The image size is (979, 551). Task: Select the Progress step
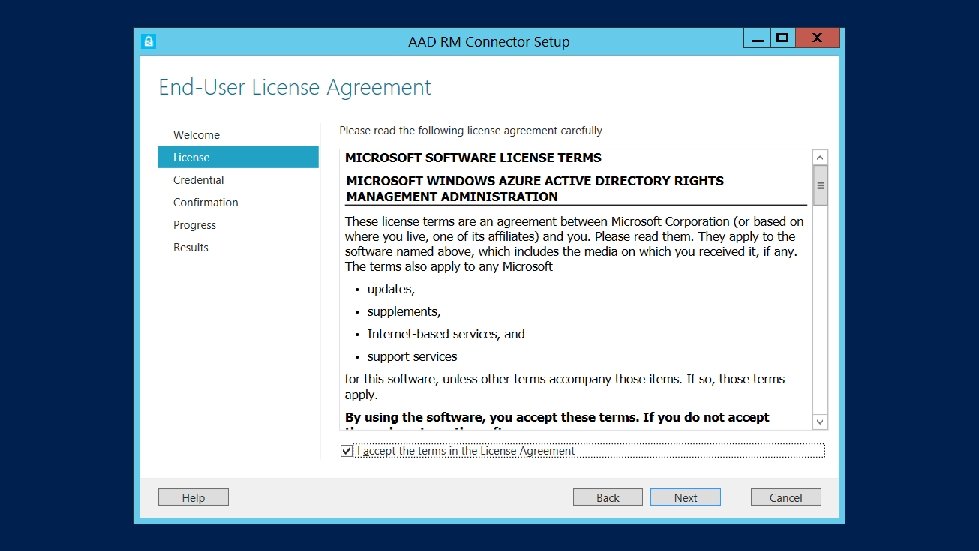pos(195,225)
